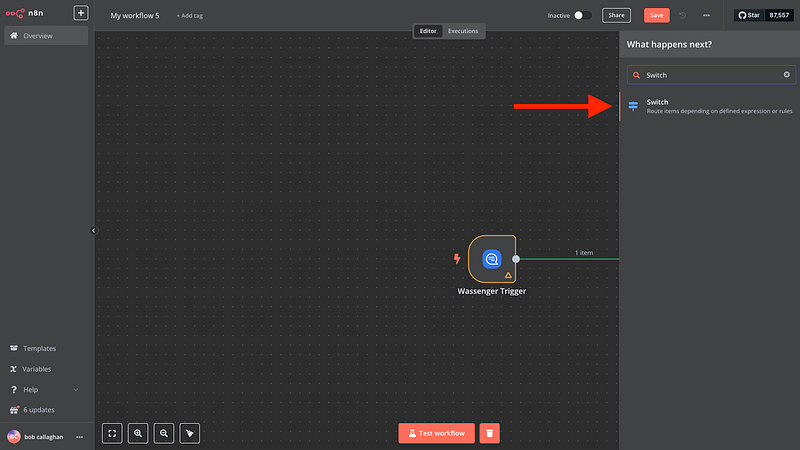
Task: Open Templates from the sidebar
Action: [40, 348]
